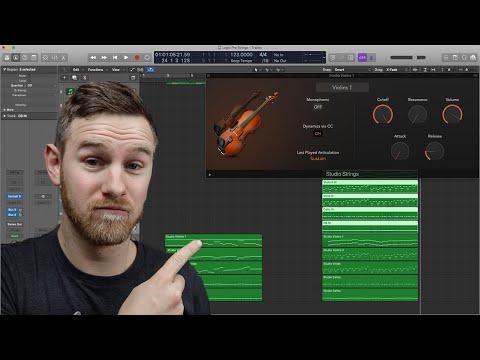Viewport: 480px width, 360px height.
Task: Open the Library button in control bar
Action: coord(7,58)
